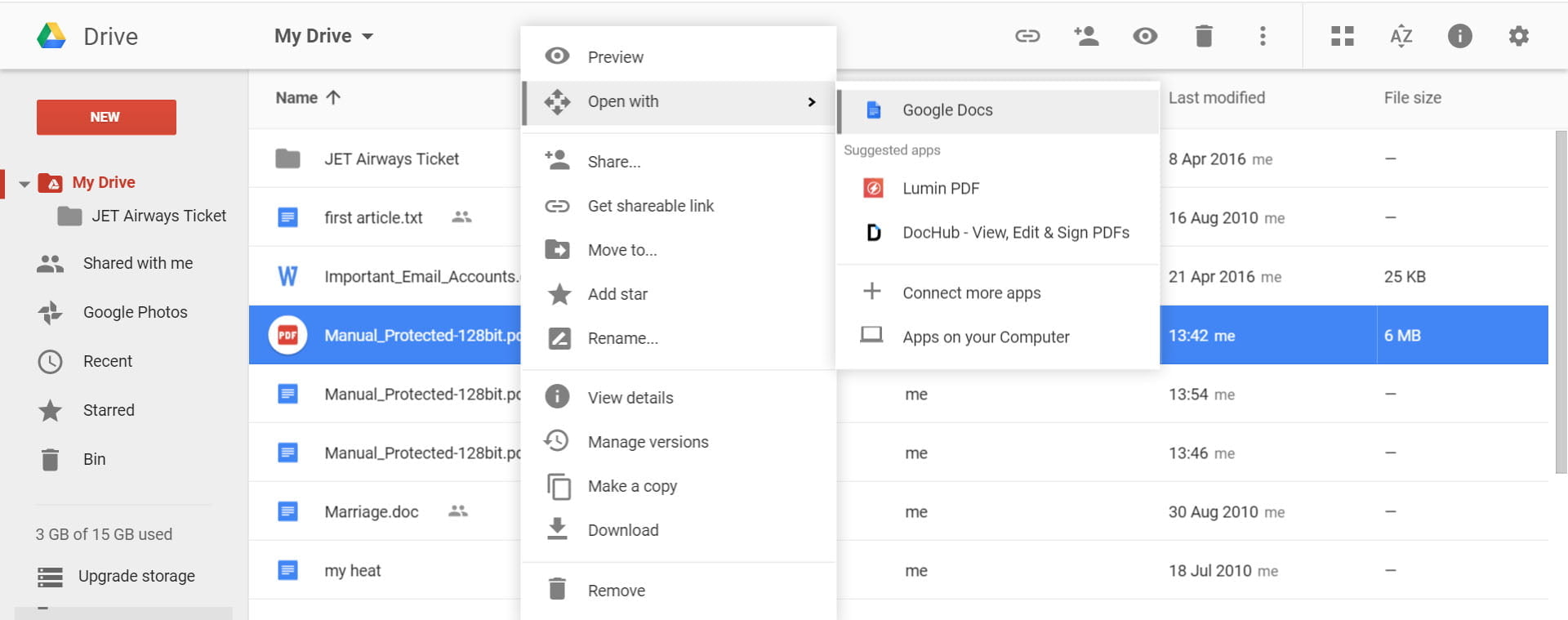
Task: Open the view details info toolbar icon
Action: tap(1460, 36)
